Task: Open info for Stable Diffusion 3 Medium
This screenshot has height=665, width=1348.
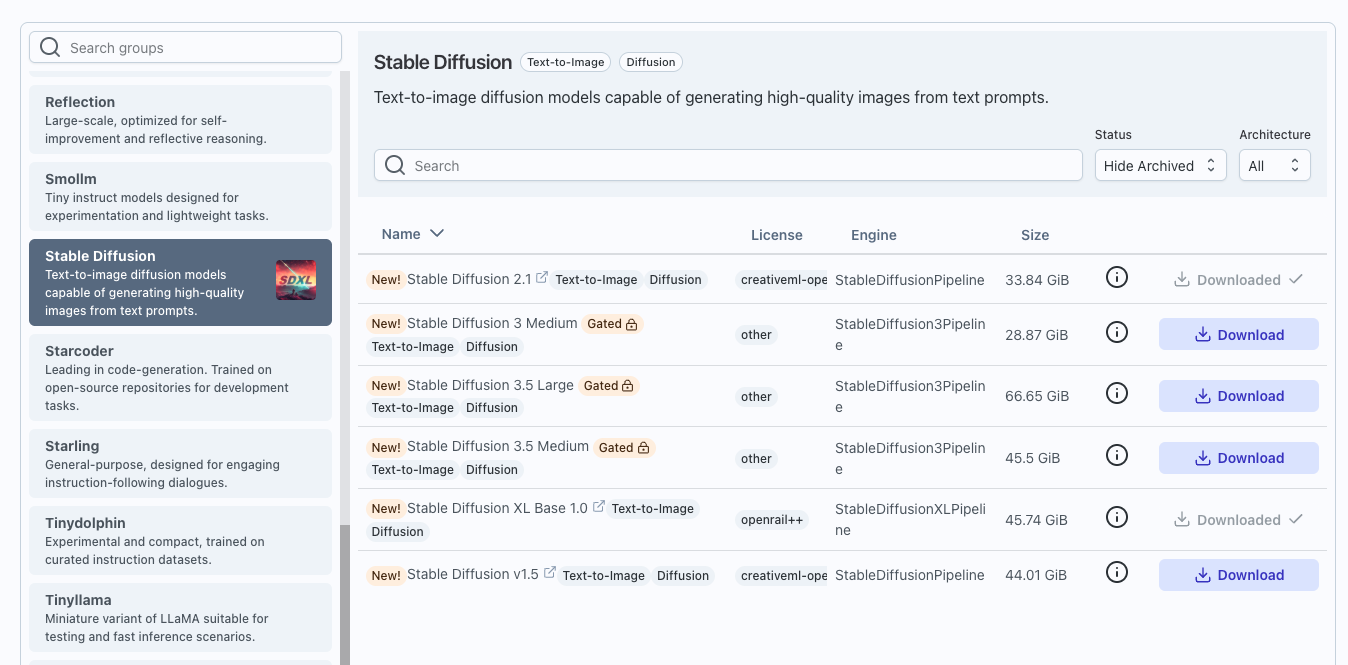Action: click(x=1117, y=332)
